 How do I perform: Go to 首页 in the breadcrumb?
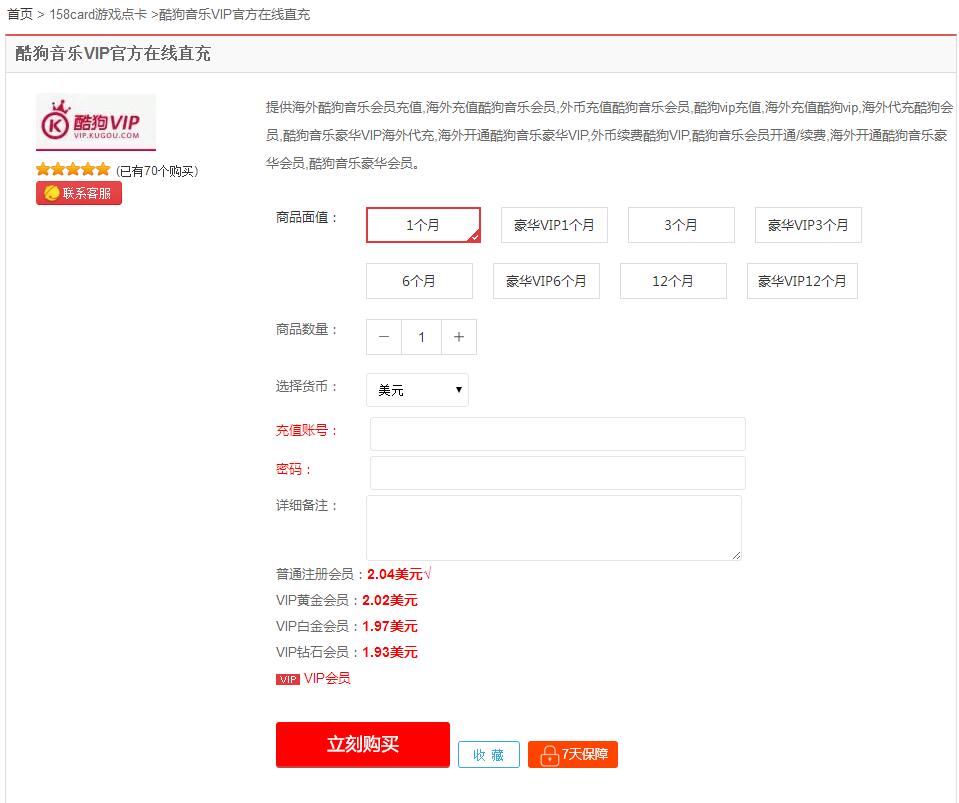tap(20, 14)
